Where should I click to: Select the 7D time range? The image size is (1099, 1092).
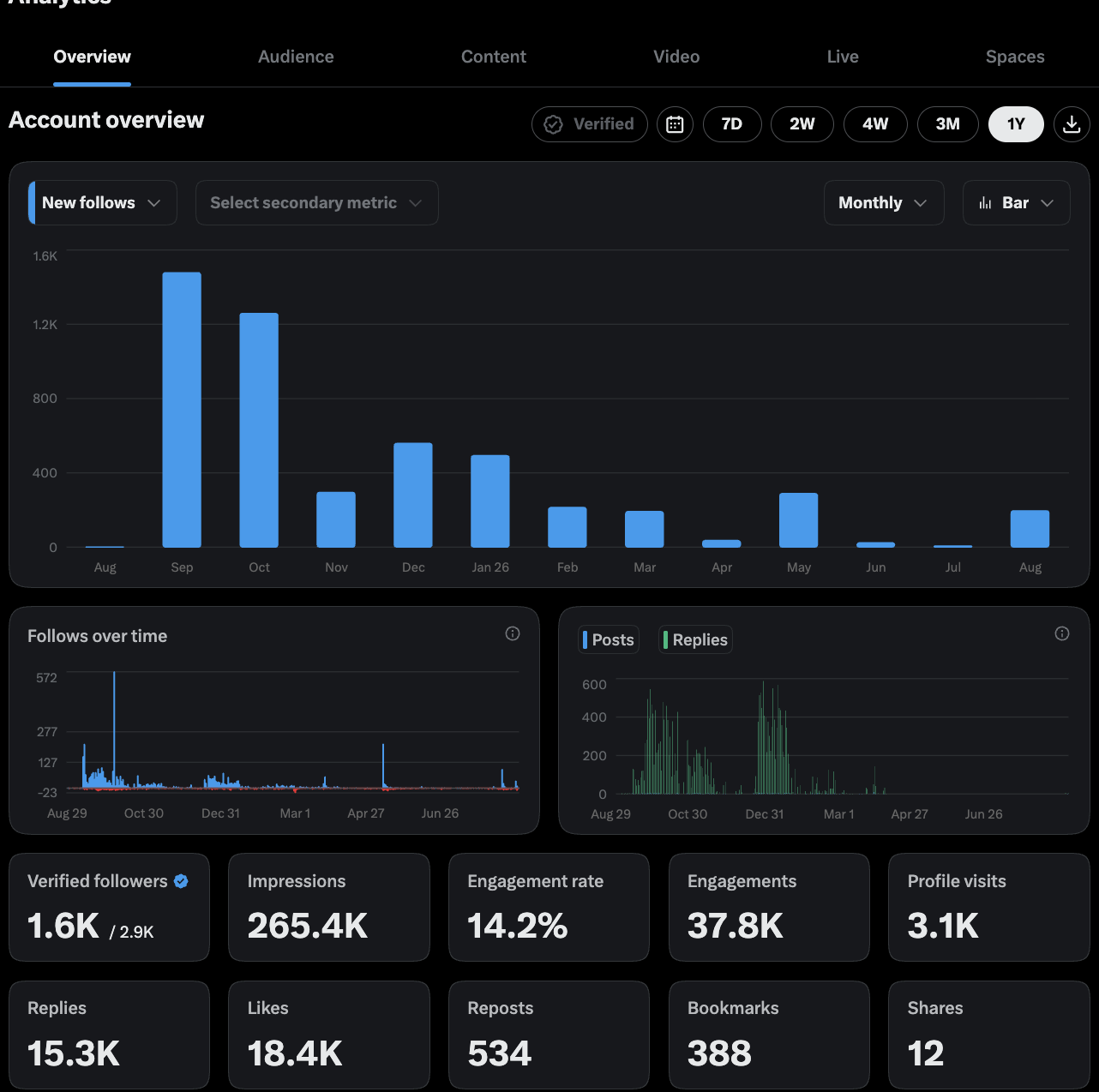click(732, 124)
